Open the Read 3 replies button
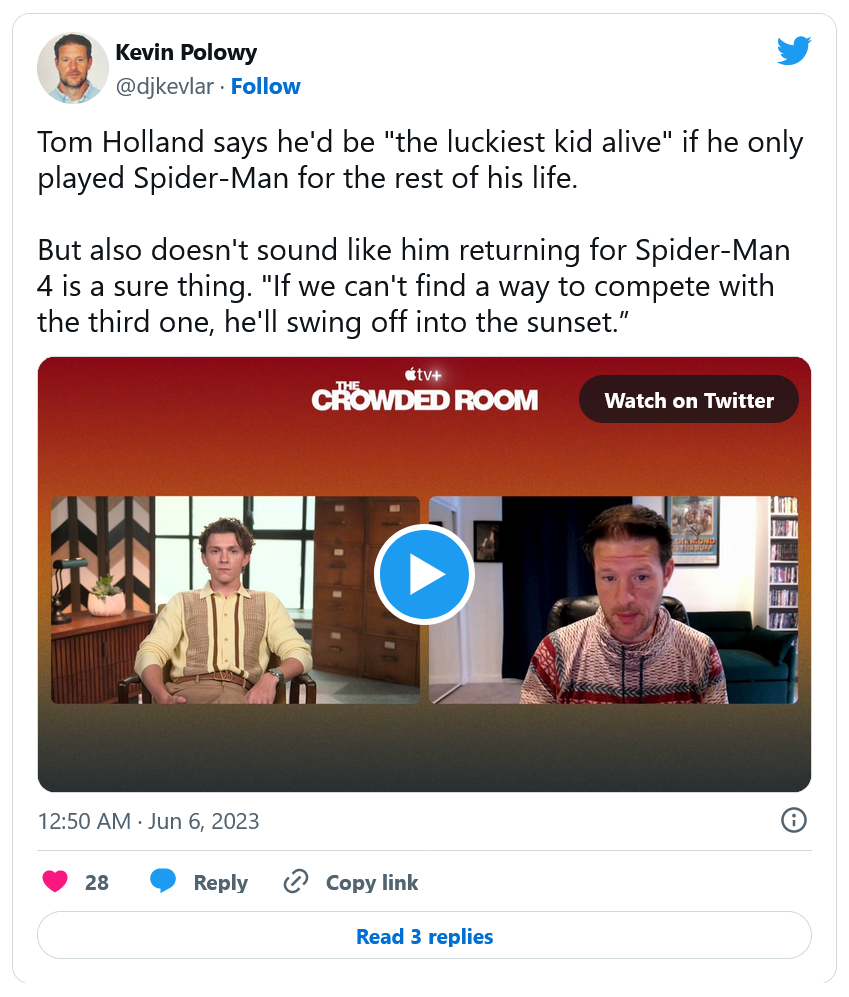This screenshot has width=849, height=997. click(x=424, y=937)
